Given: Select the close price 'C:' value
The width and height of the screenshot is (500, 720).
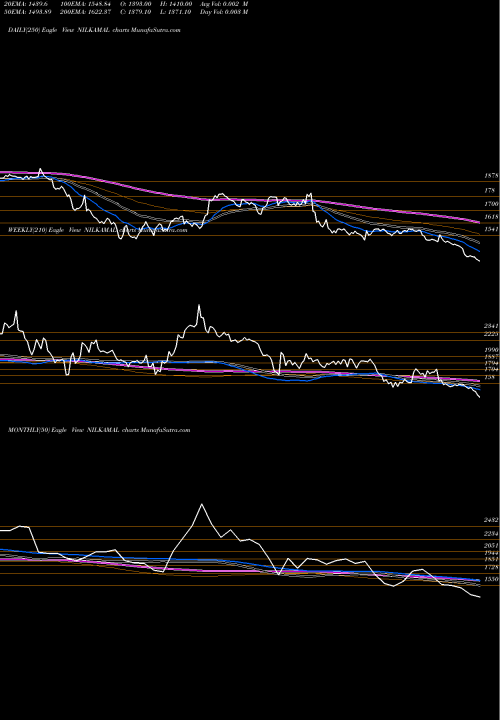Looking at the screenshot, I should click(x=136, y=12).
